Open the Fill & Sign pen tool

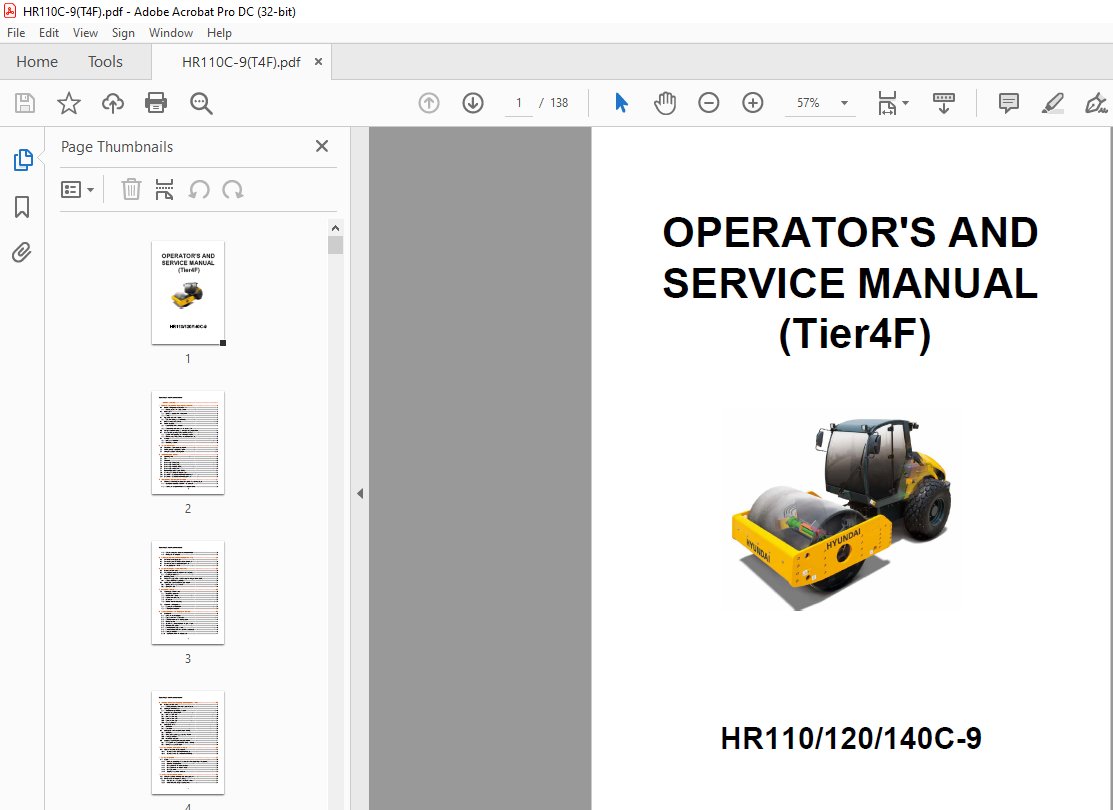coord(1096,103)
